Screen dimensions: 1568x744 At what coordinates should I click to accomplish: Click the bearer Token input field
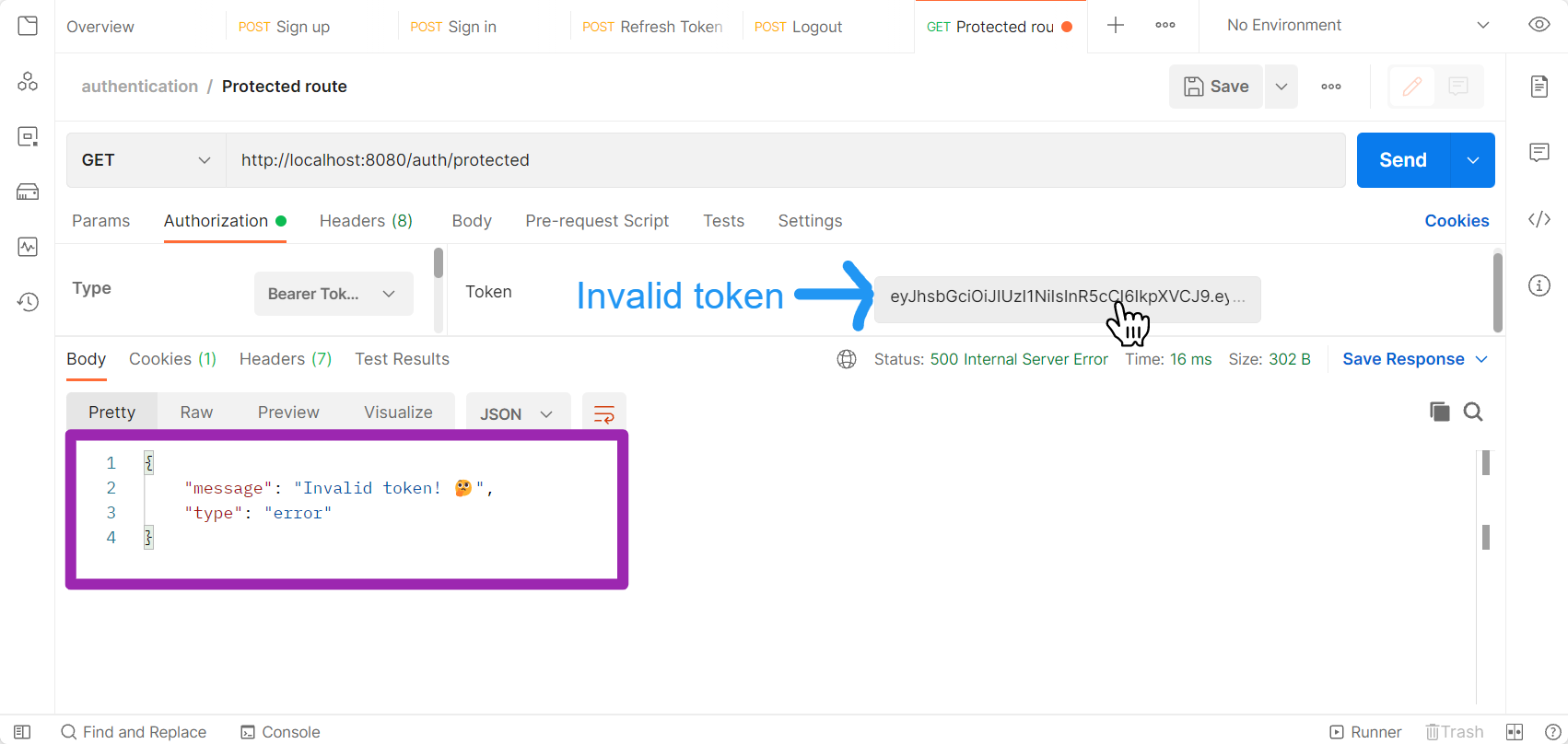1067,299
